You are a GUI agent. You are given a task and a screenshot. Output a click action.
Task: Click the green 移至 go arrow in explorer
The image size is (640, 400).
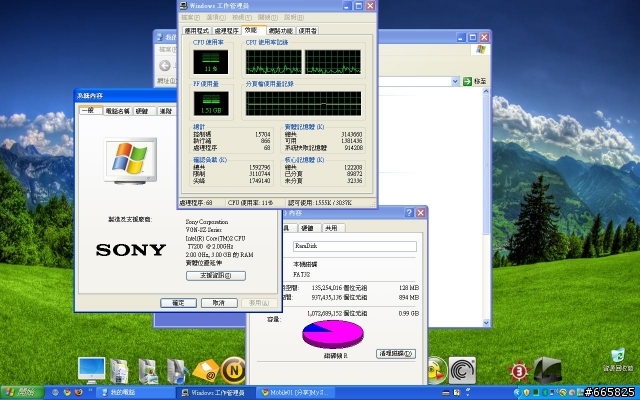(467, 81)
